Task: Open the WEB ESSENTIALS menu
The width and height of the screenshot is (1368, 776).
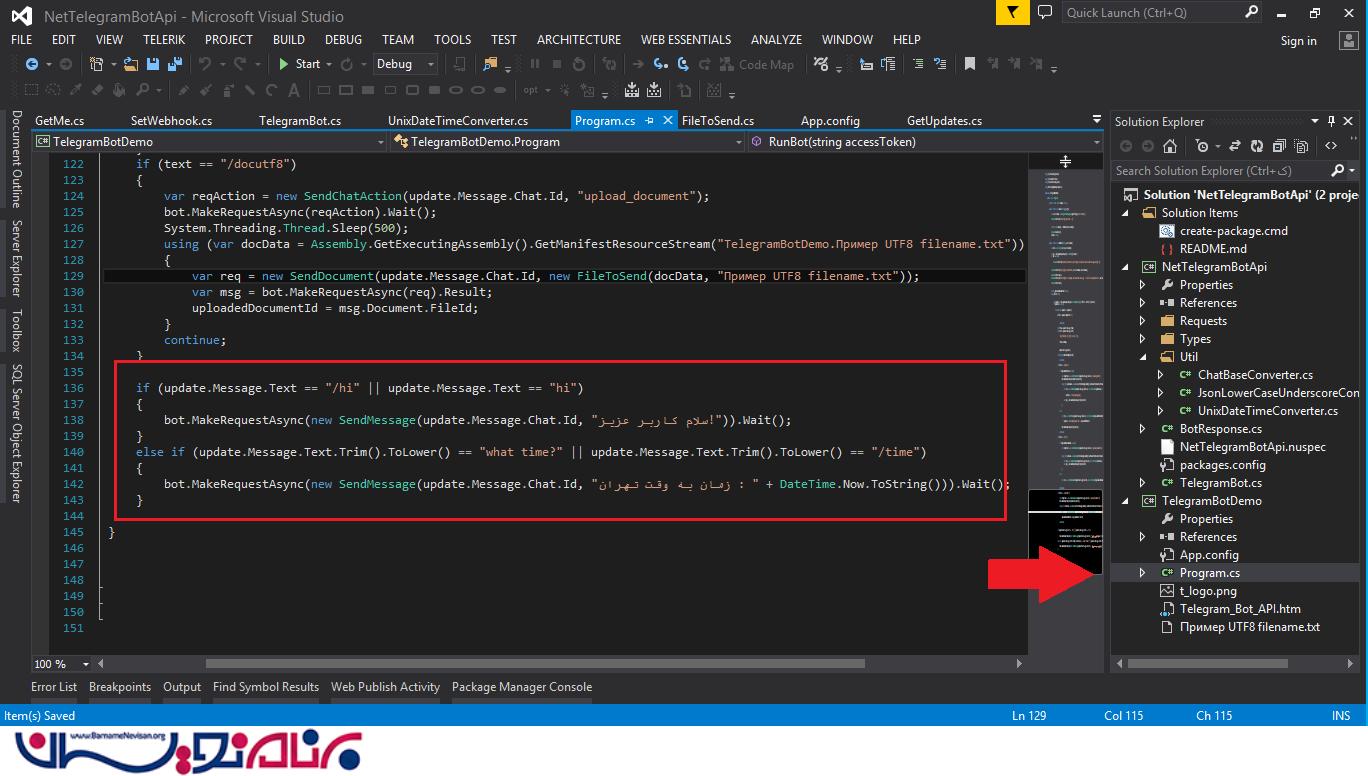Action: 685,39
